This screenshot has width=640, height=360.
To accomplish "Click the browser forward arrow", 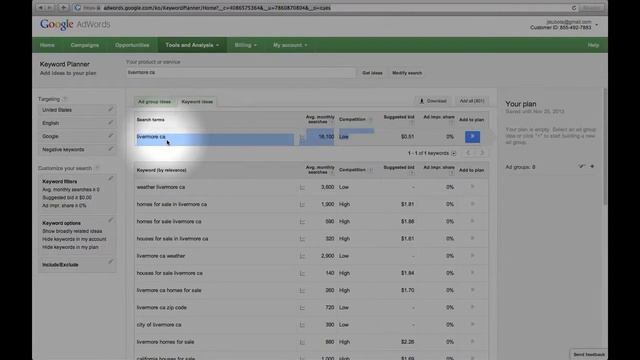I will click(49, 7).
